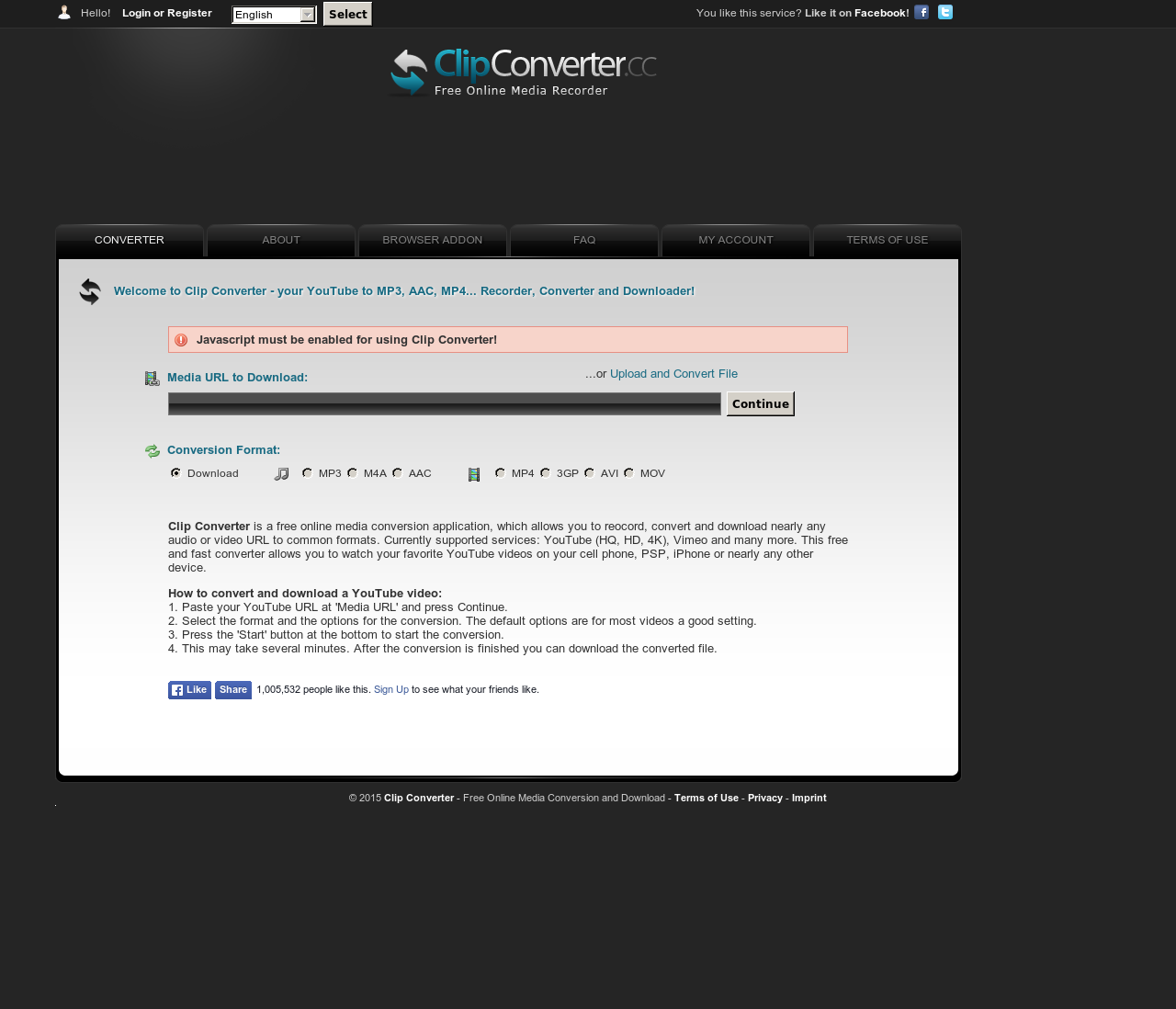Click the user avatar icon beside Hello
This screenshot has height=1009, width=1176.
tap(64, 13)
